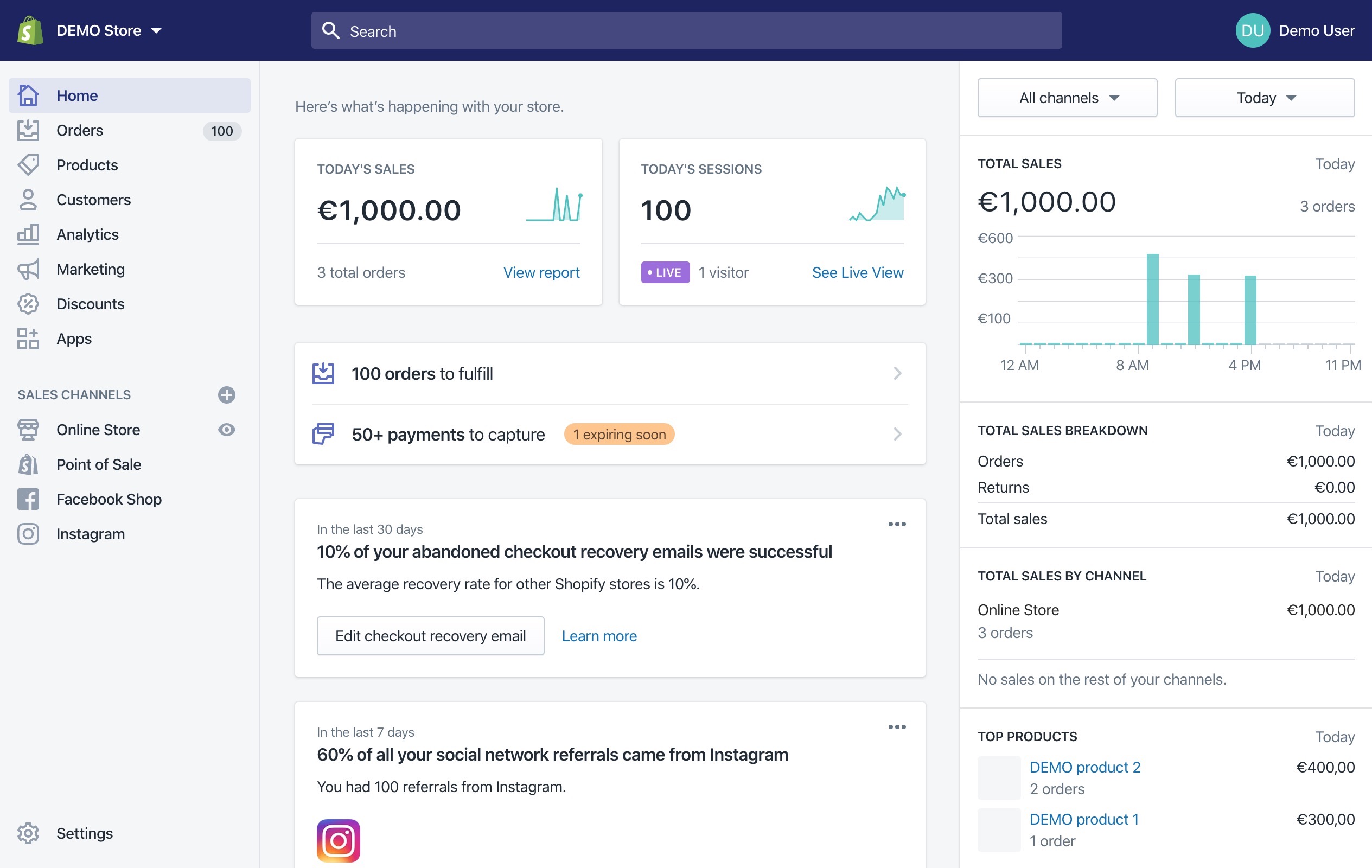Screen dimensions: 1372x868
Task: Open Analytics from the sidebar
Action: pyautogui.click(x=87, y=234)
